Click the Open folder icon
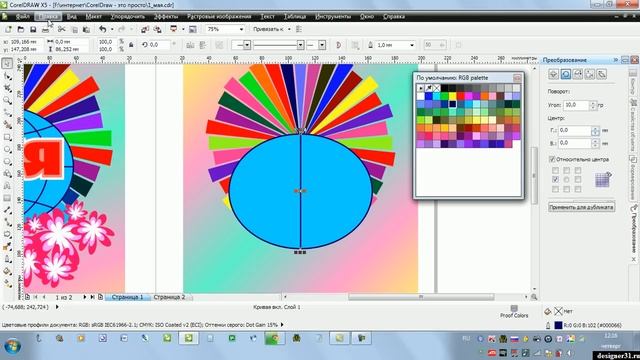Image resolution: width=640 pixels, height=360 pixels. pyautogui.click(x=20, y=29)
